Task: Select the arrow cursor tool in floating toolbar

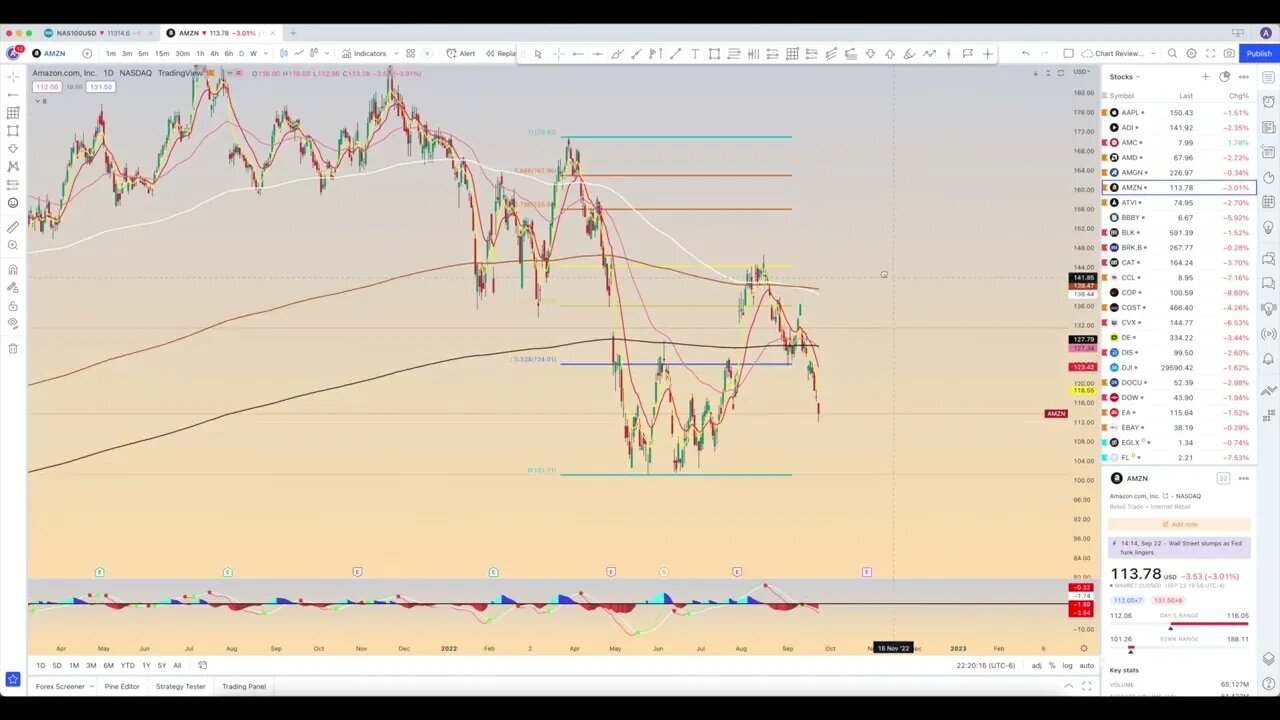Action: click(x=538, y=54)
